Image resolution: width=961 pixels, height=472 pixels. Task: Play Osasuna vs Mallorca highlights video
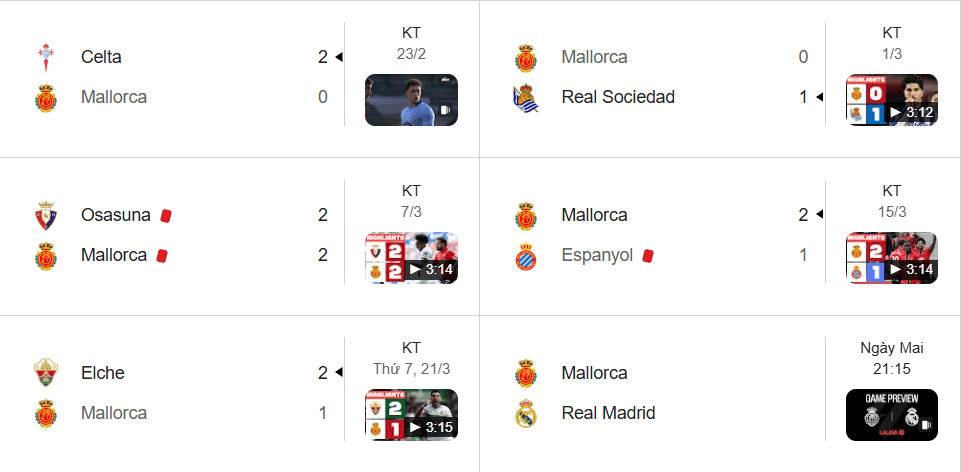411,258
